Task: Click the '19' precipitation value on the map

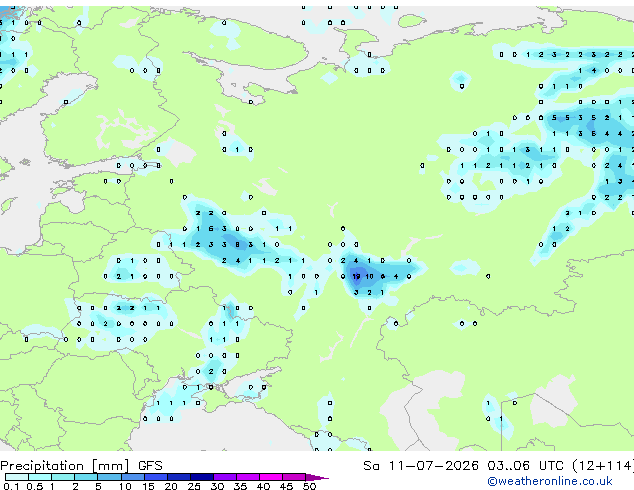Action: (x=356, y=277)
